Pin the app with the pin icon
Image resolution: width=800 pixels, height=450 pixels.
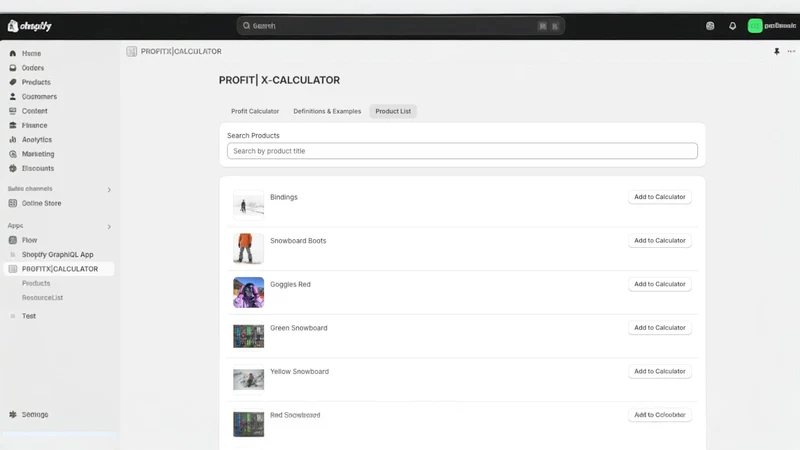tap(777, 51)
